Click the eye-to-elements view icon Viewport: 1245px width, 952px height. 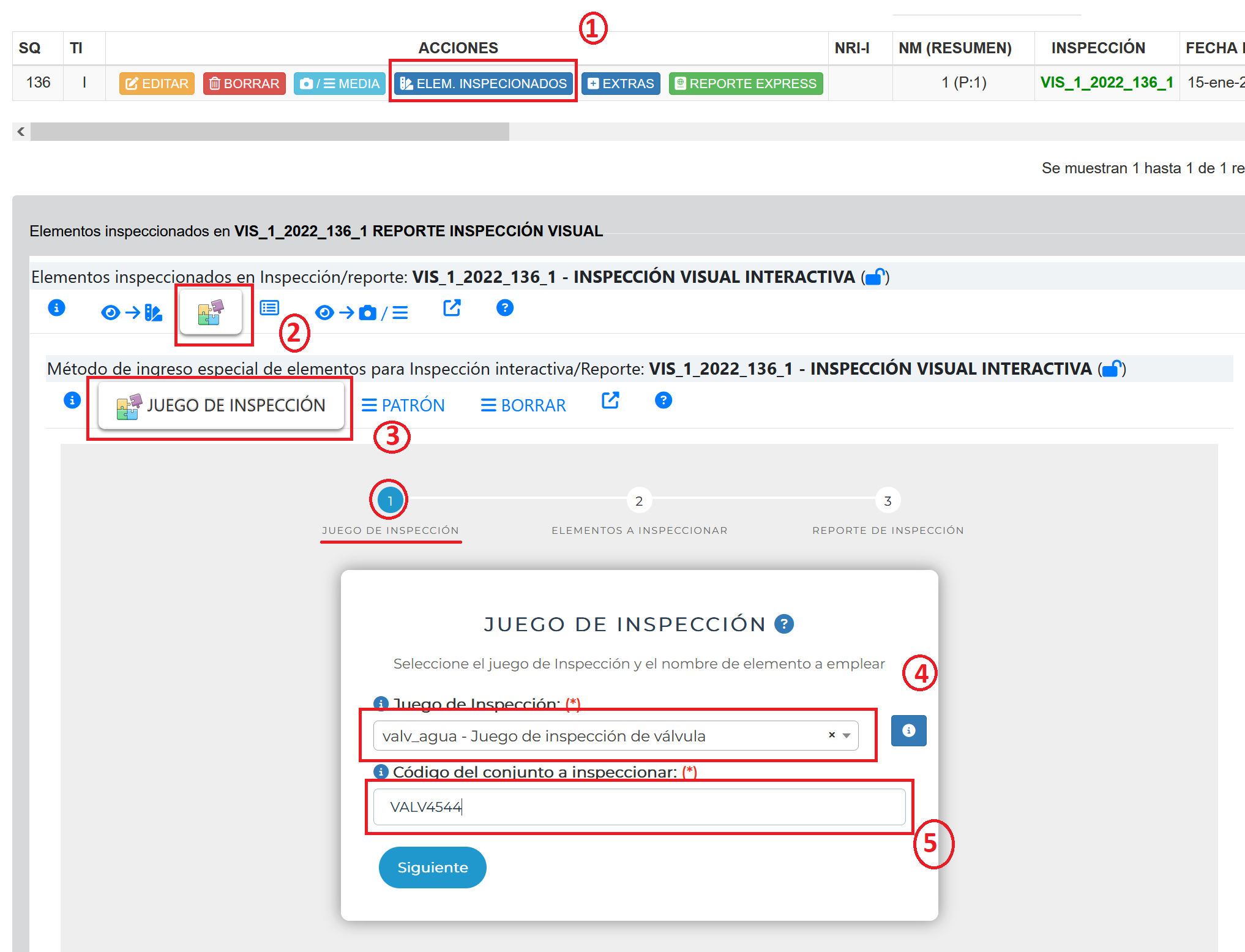[131, 313]
